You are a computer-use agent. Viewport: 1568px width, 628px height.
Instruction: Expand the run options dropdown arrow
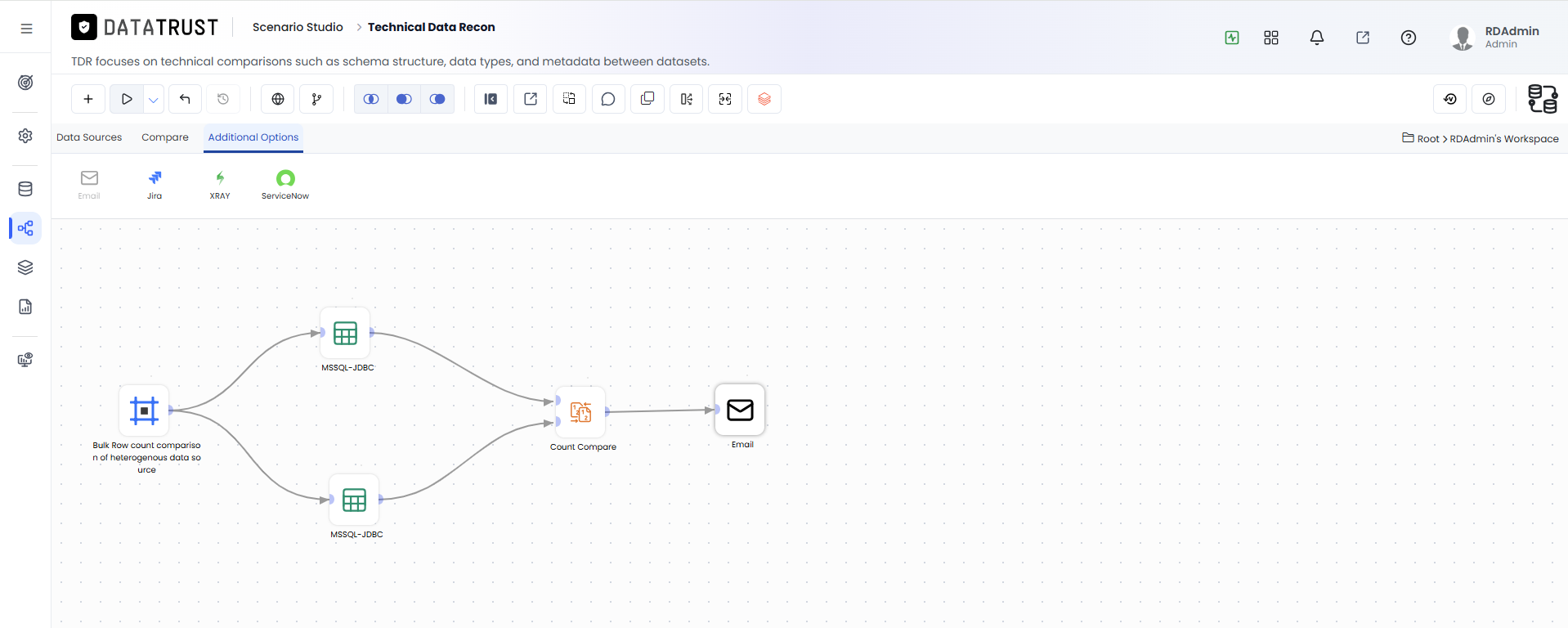[153, 99]
